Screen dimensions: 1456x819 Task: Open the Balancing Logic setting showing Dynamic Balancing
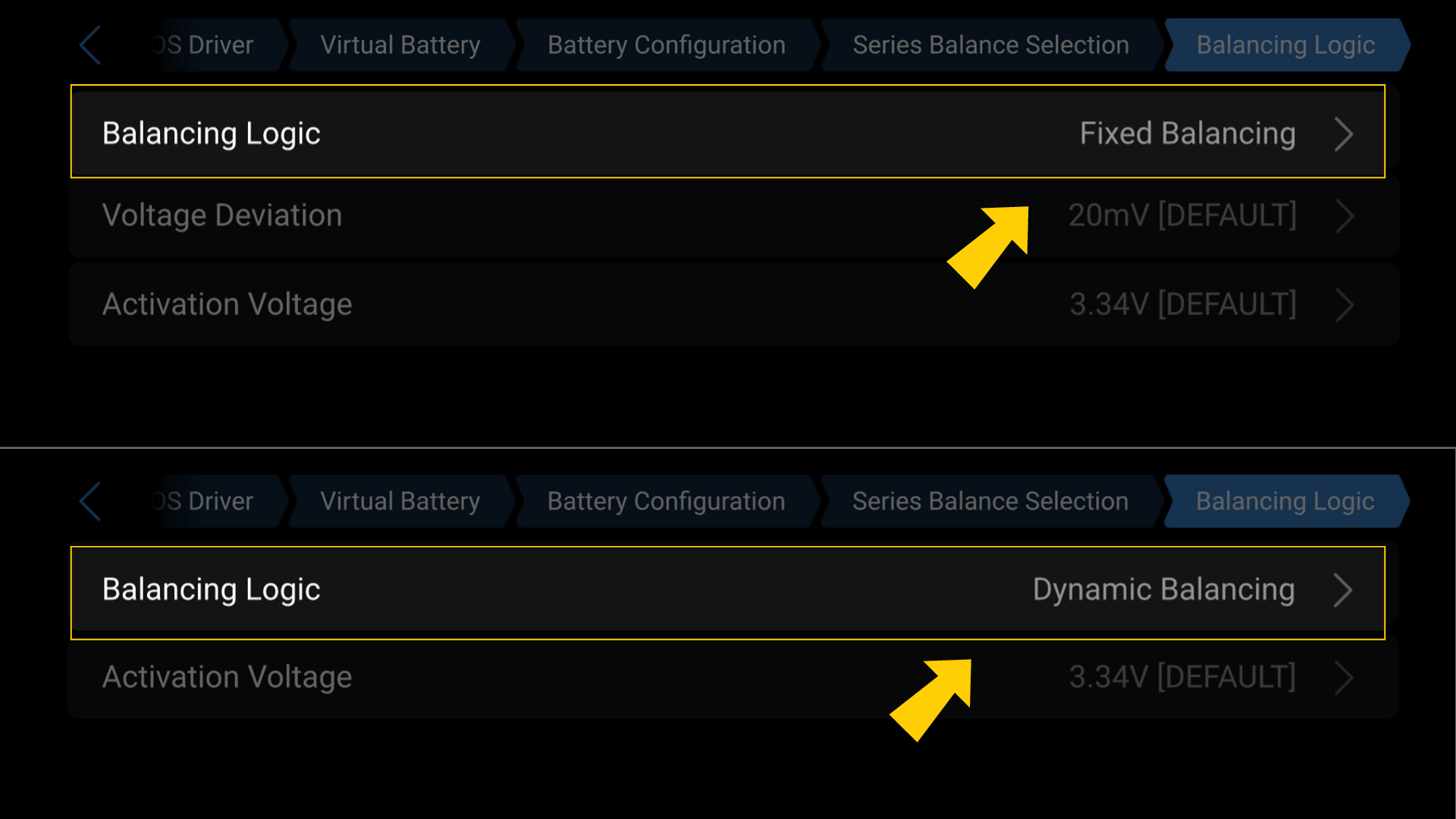coord(728,589)
